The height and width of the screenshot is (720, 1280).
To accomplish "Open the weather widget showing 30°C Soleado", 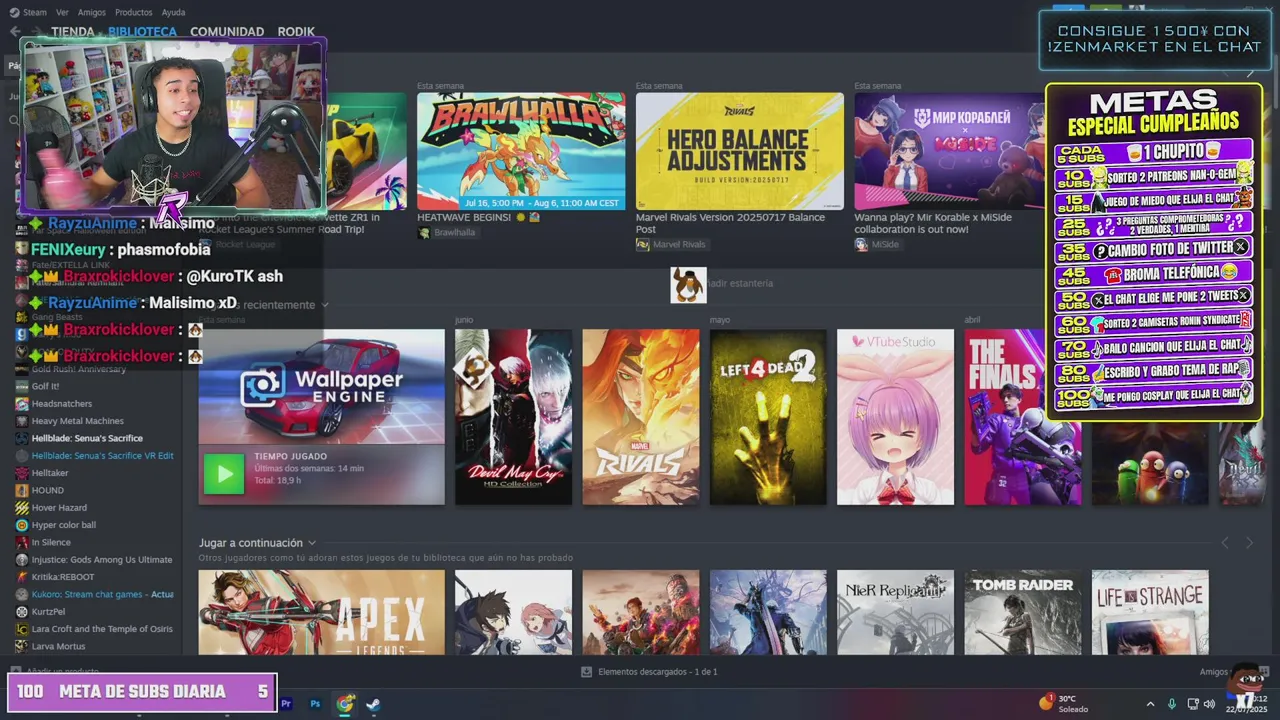I will click(1065, 704).
